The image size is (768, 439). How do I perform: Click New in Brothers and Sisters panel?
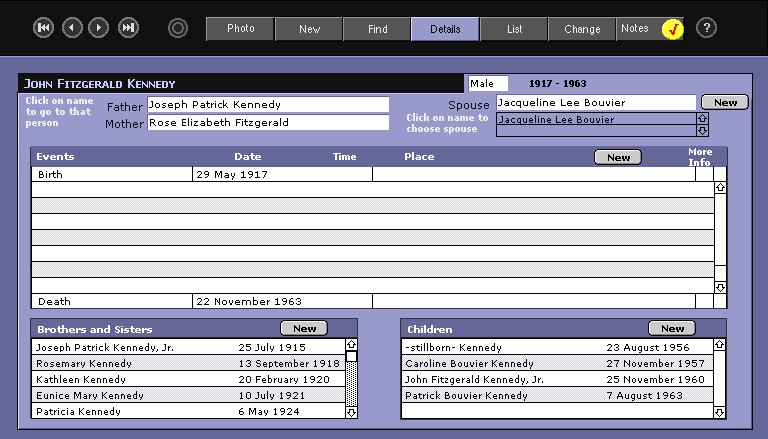(304, 328)
